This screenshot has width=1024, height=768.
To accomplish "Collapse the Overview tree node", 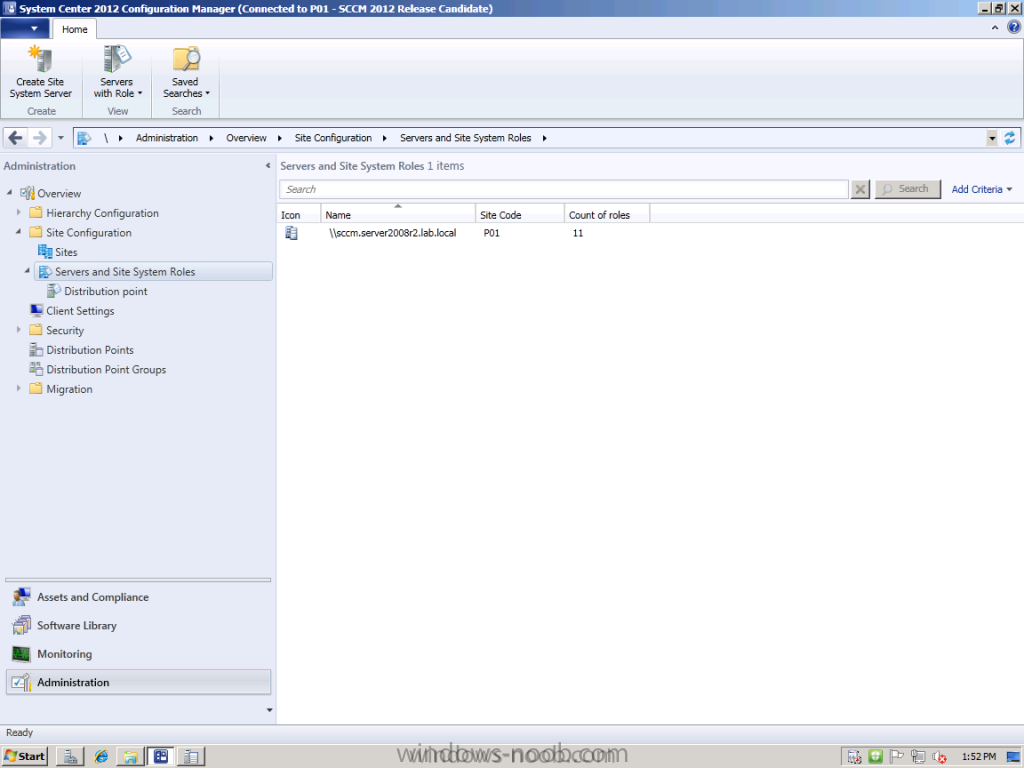I will point(10,193).
